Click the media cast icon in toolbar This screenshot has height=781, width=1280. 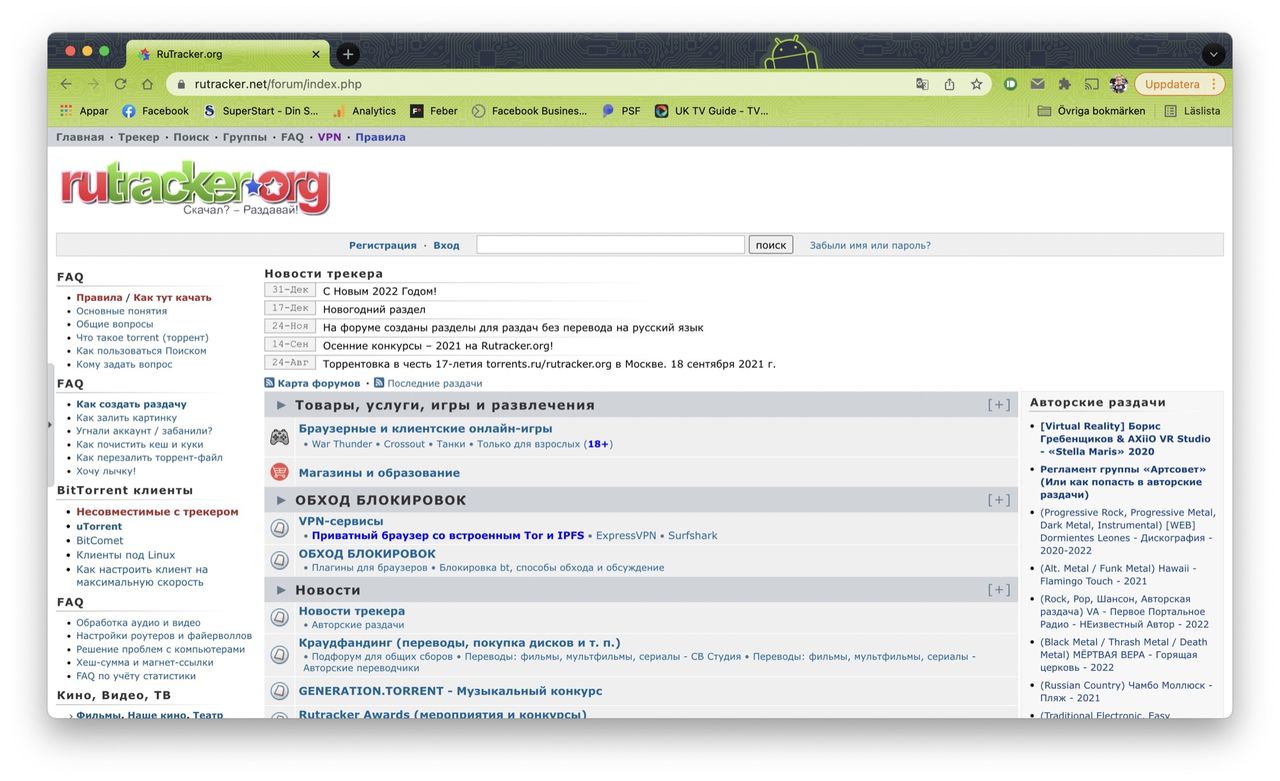(1092, 84)
